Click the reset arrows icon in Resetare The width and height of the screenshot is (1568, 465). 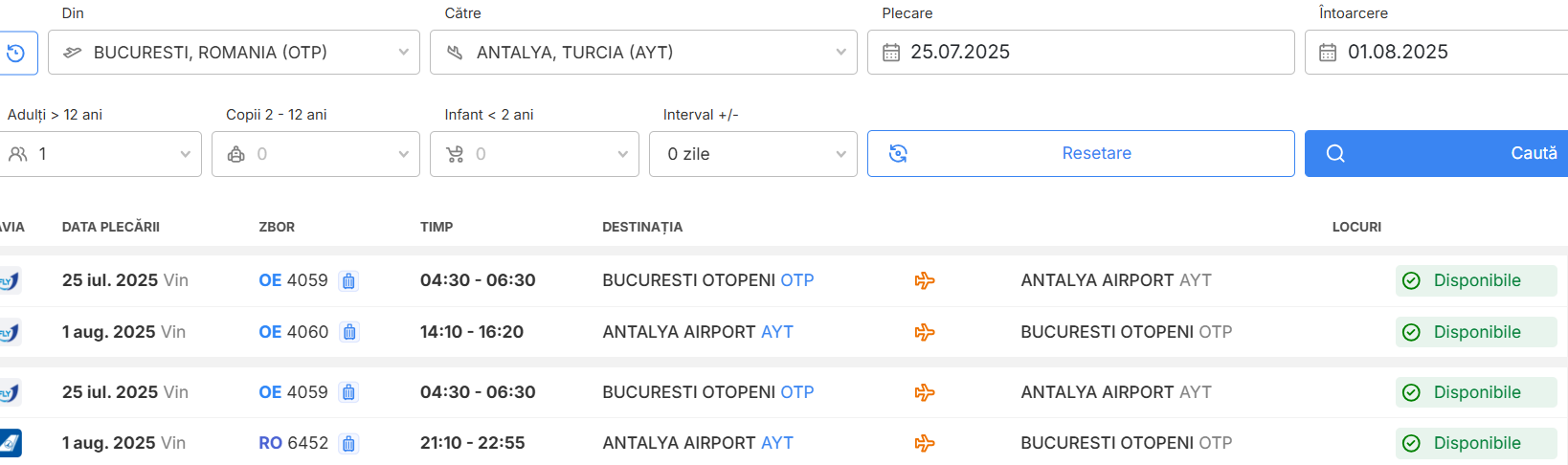(898, 153)
